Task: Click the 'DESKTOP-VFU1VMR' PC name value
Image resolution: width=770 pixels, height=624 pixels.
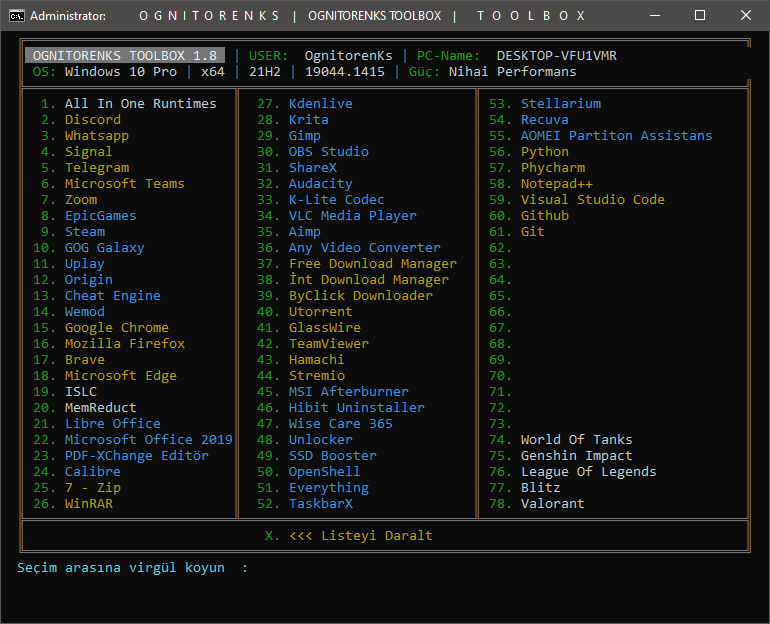Action: pyautogui.click(x=556, y=55)
